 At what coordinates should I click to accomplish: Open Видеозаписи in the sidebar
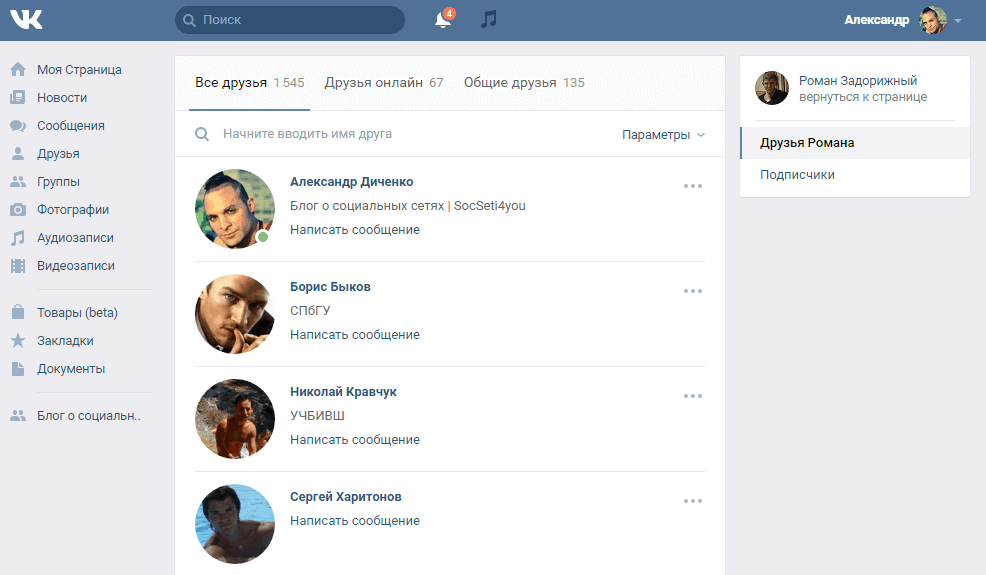tap(75, 266)
